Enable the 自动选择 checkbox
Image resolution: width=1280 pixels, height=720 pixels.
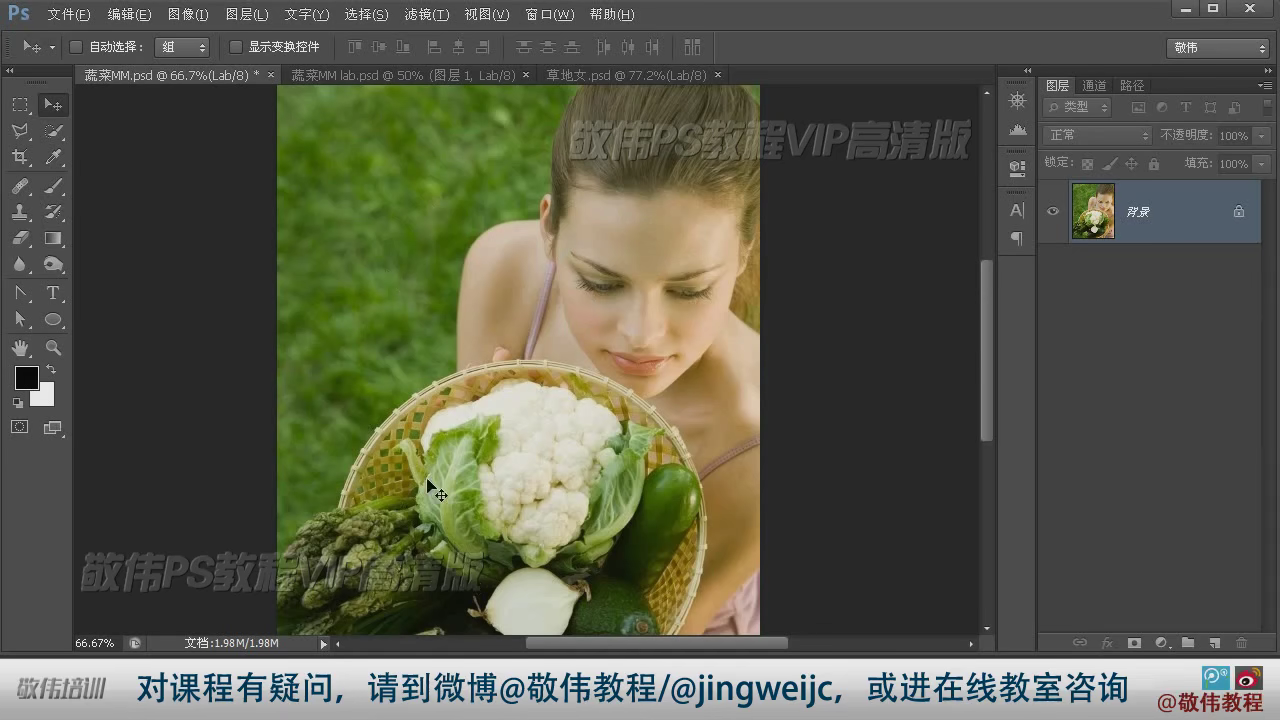[76, 47]
